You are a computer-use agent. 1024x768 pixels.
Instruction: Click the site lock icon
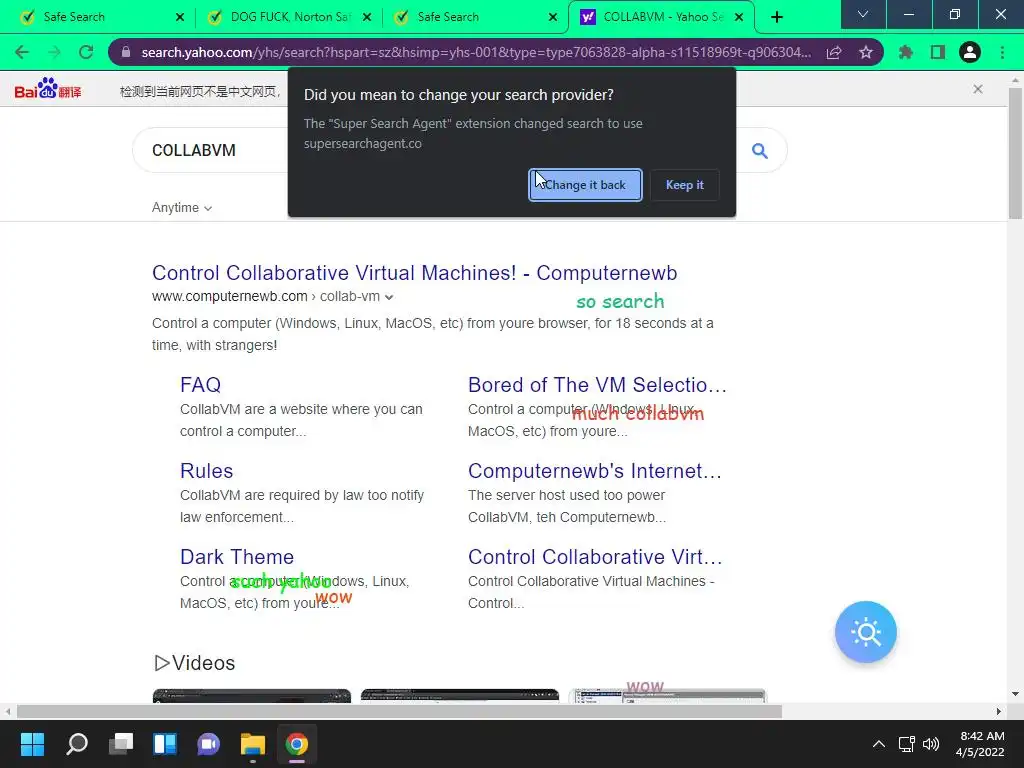point(125,52)
